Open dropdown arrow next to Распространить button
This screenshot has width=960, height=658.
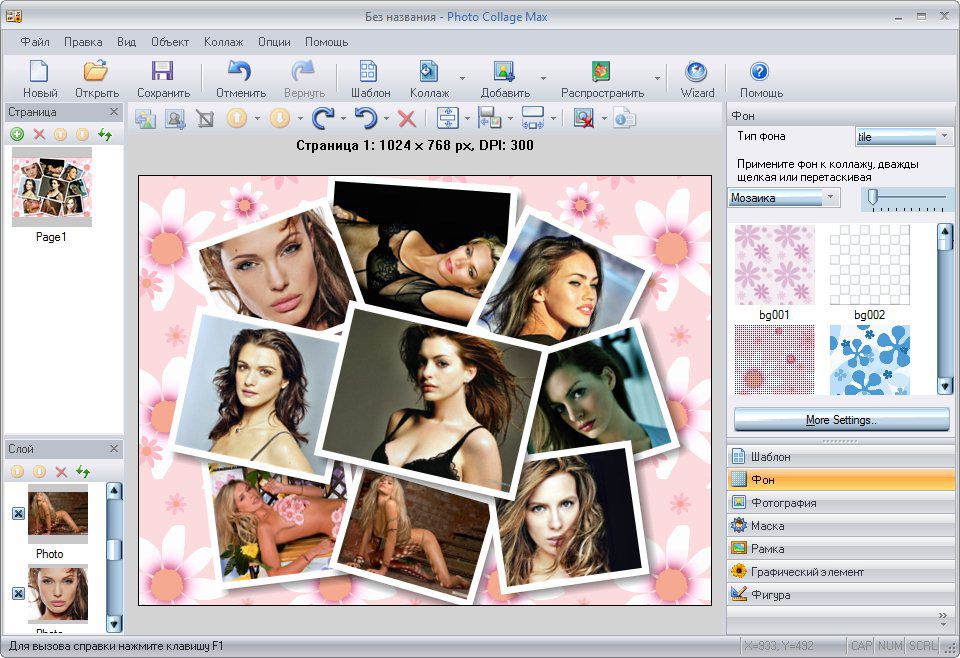pyautogui.click(x=657, y=78)
